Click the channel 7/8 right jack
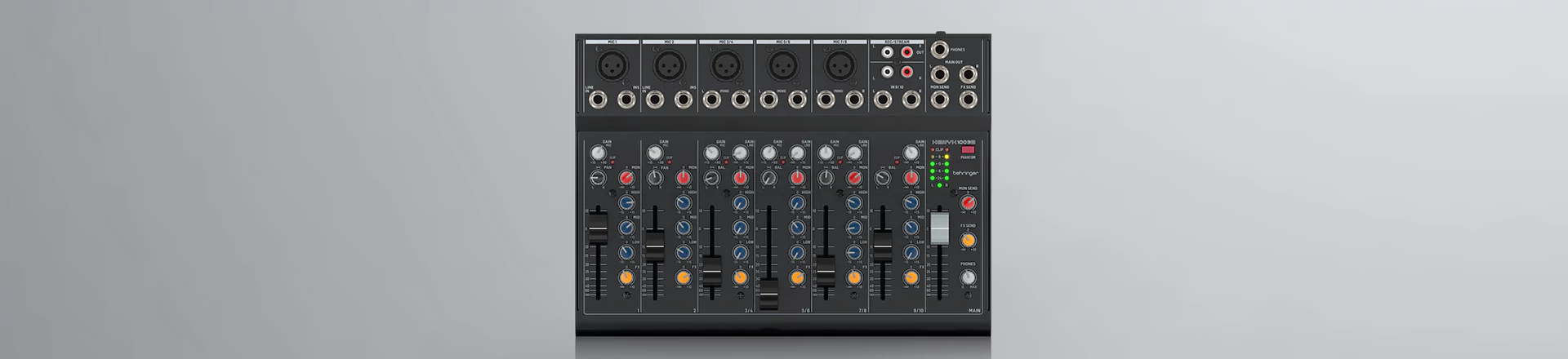This screenshot has height=359, width=1568. pos(854,100)
